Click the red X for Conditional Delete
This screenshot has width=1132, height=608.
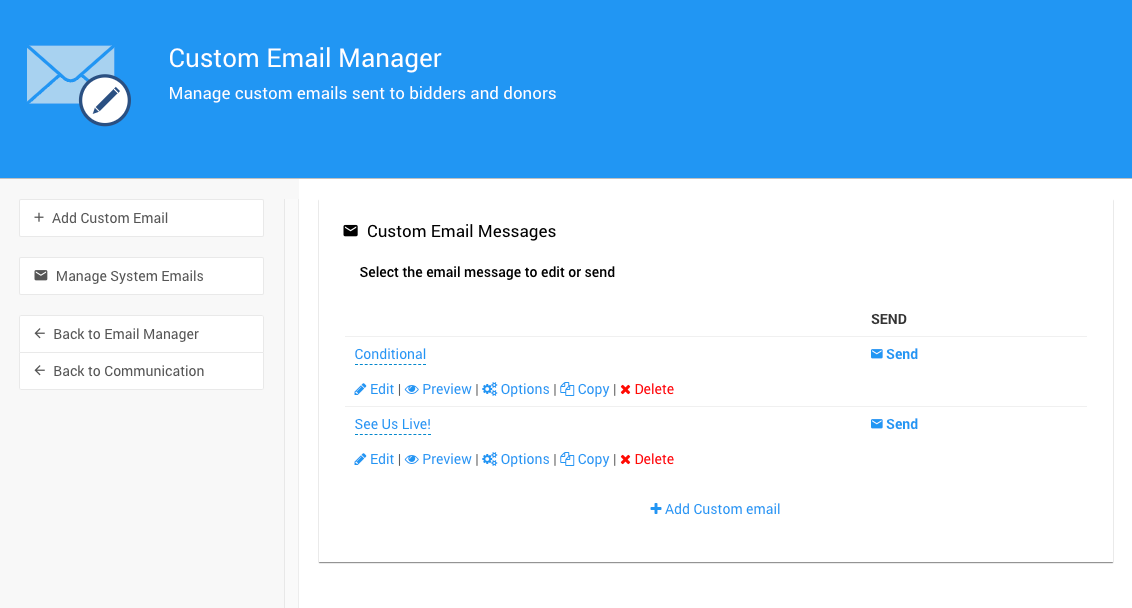pyautogui.click(x=625, y=389)
